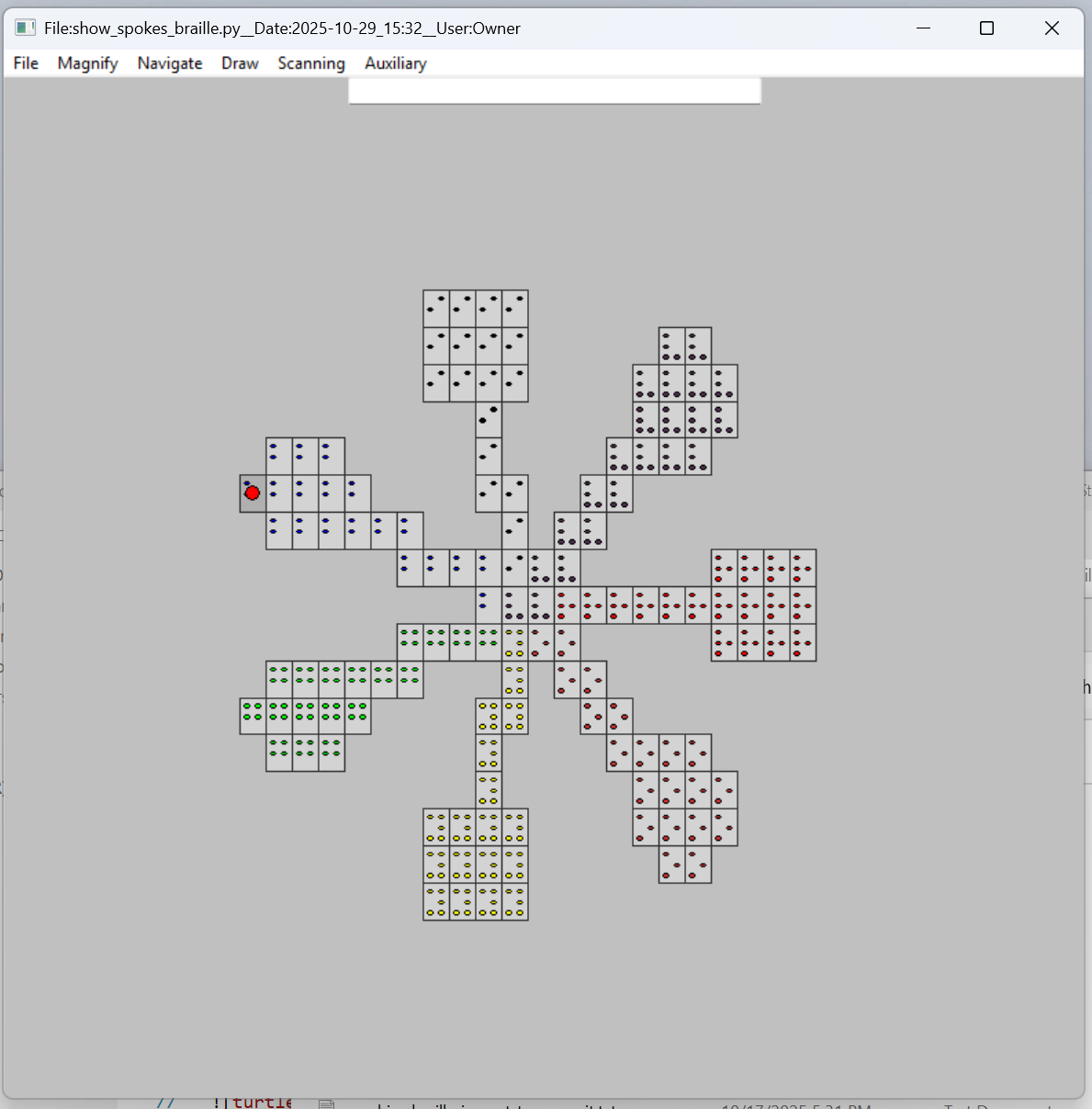Image resolution: width=1092 pixels, height=1109 pixels.
Task: Open the Navigate menu
Action: 170,62
